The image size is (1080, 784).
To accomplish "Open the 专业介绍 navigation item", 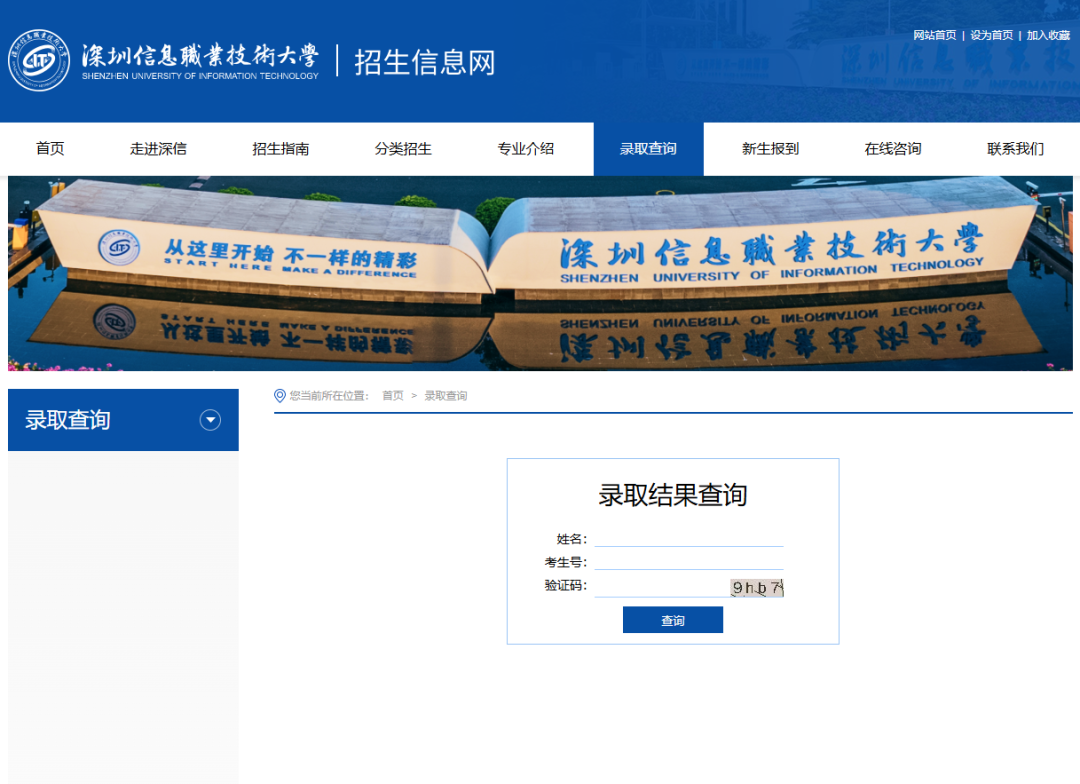I will point(526,149).
